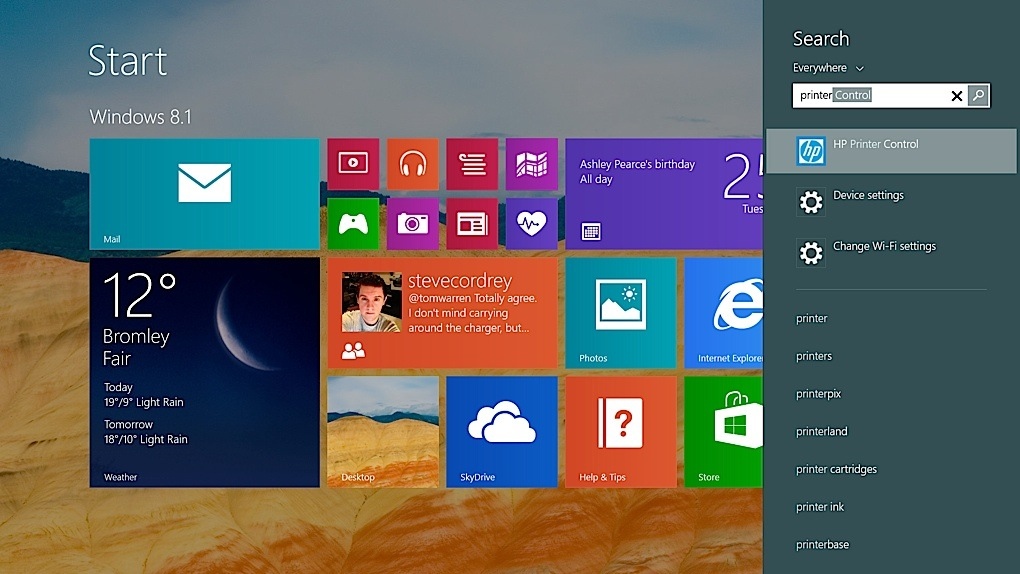Clear the search box with X

(x=956, y=96)
